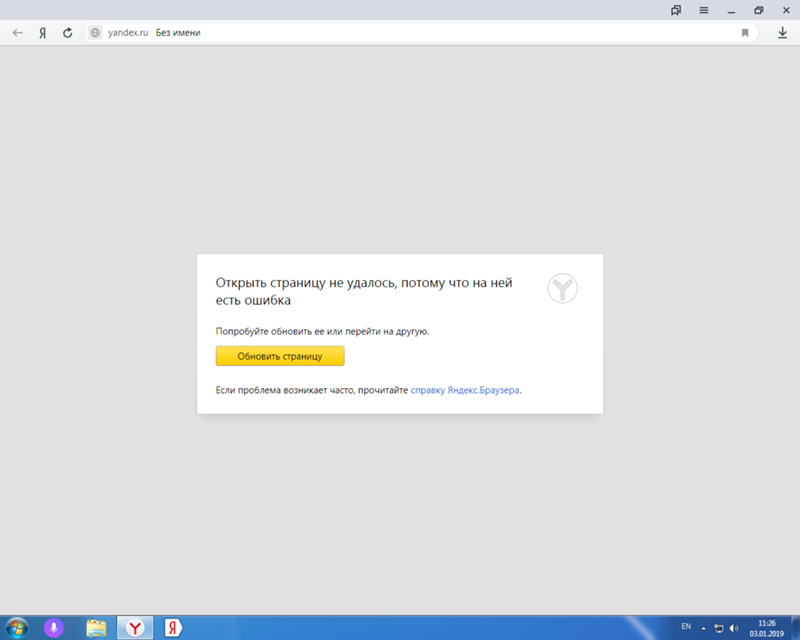Minimize the Yandex Browser window

731,11
